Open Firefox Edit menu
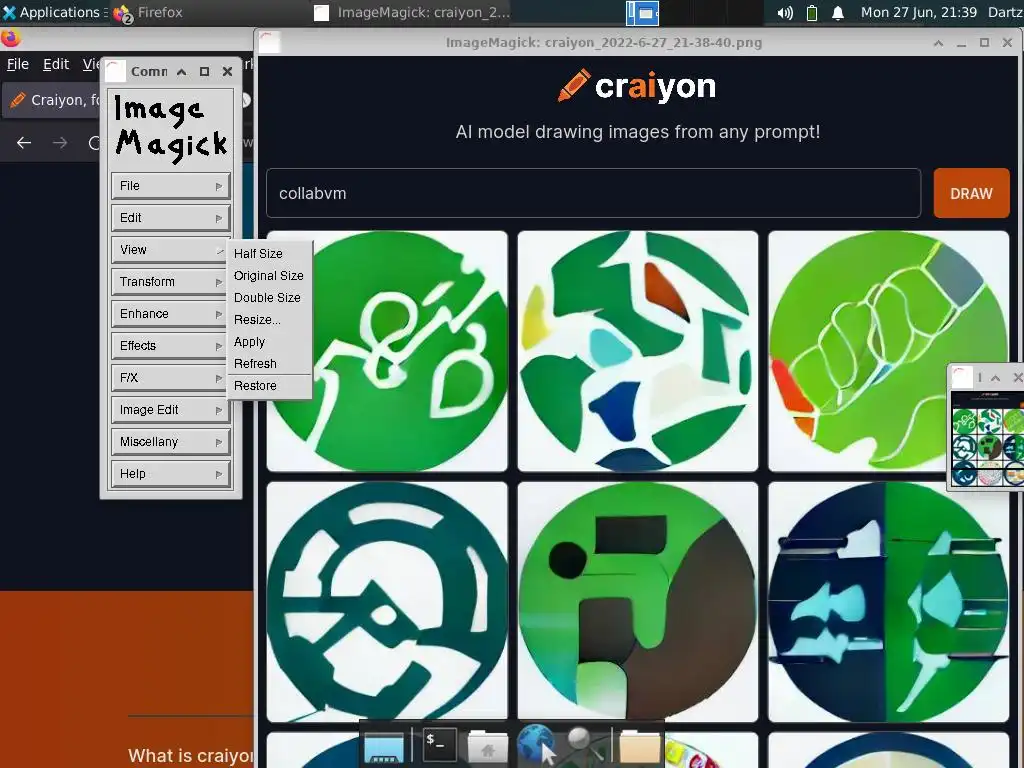This screenshot has width=1024, height=768. click(x=56, y=64)
